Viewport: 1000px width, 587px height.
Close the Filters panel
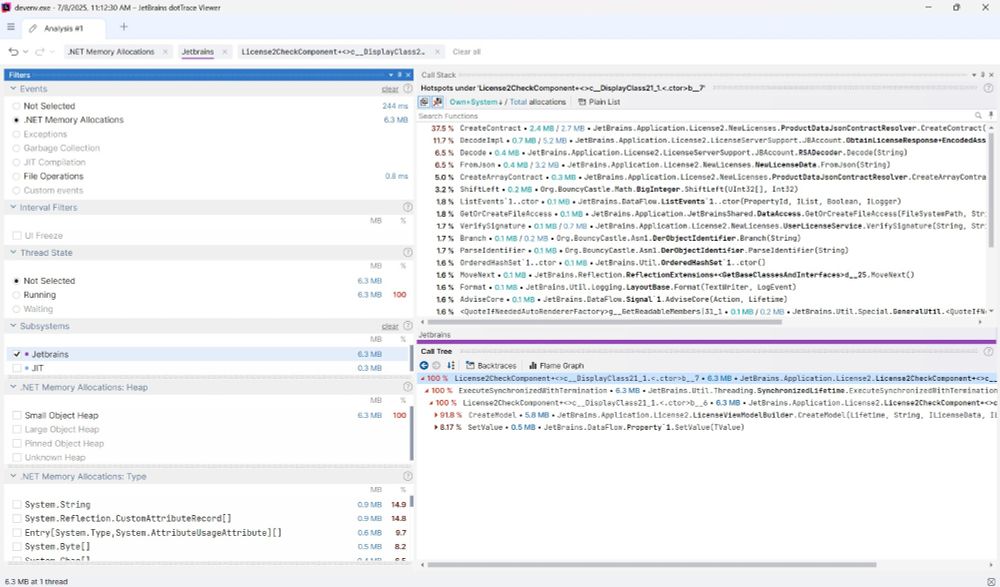pyautogui.click(x=408, y=75)
